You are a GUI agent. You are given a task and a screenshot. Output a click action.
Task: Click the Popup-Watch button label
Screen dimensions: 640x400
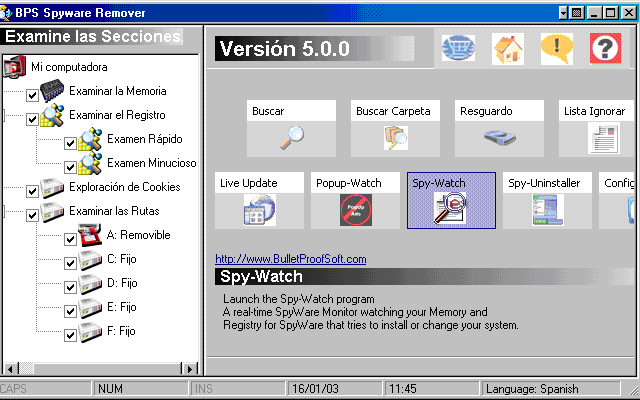(x=349, y=183)
